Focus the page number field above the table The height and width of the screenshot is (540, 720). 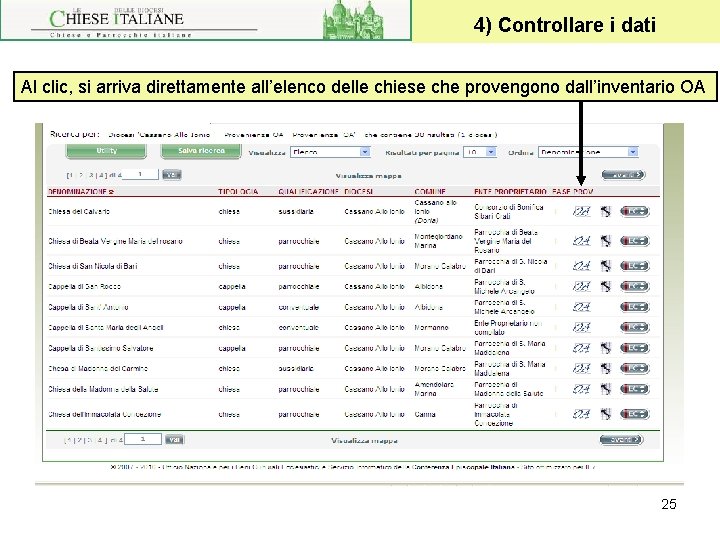point(141,174)
